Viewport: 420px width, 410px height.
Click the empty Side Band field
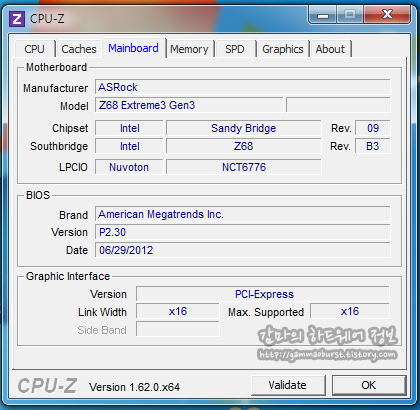click(x=178, y=330)
